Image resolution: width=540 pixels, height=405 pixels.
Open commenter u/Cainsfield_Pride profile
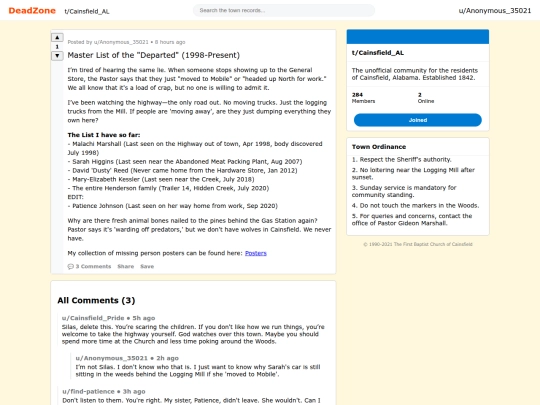click(93, 318)
